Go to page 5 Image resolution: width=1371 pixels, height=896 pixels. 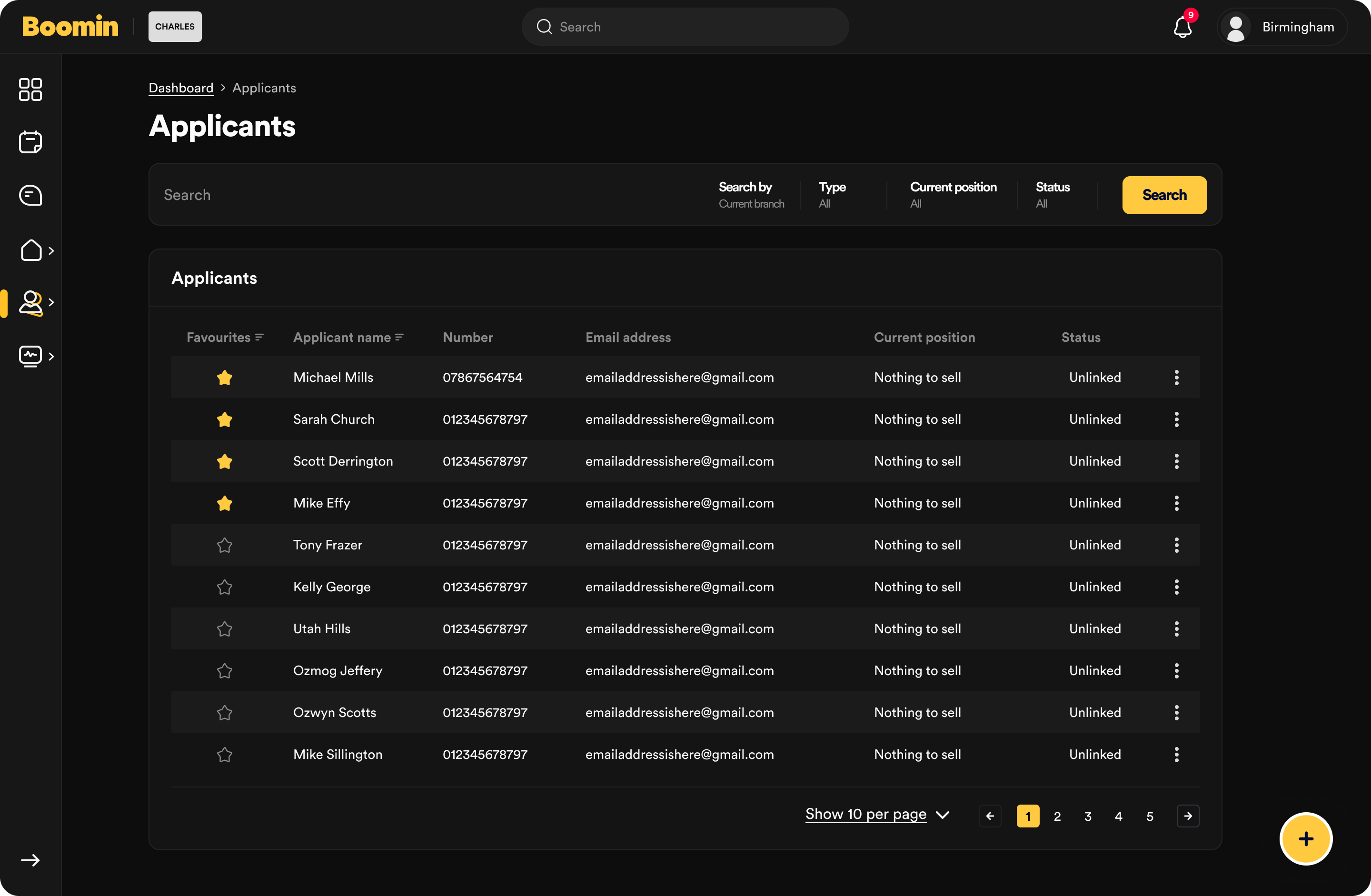pos(1149,816)
